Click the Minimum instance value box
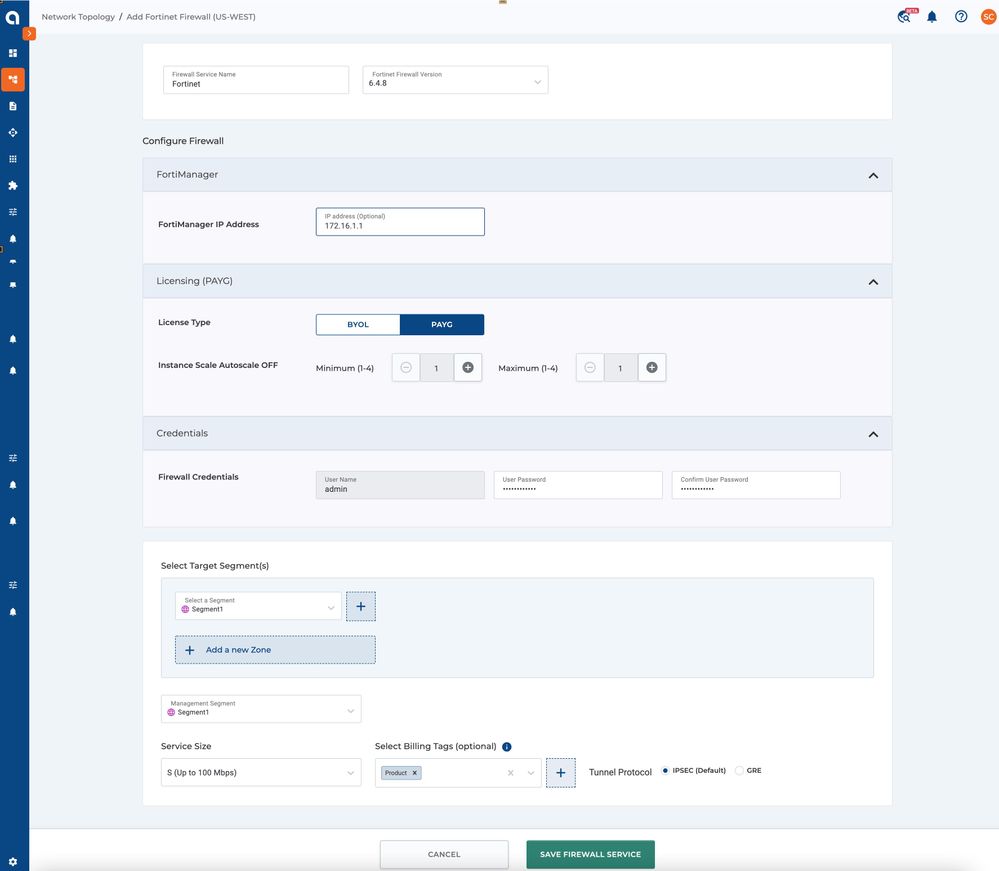The image size is (999, 871). coord(436,368)
